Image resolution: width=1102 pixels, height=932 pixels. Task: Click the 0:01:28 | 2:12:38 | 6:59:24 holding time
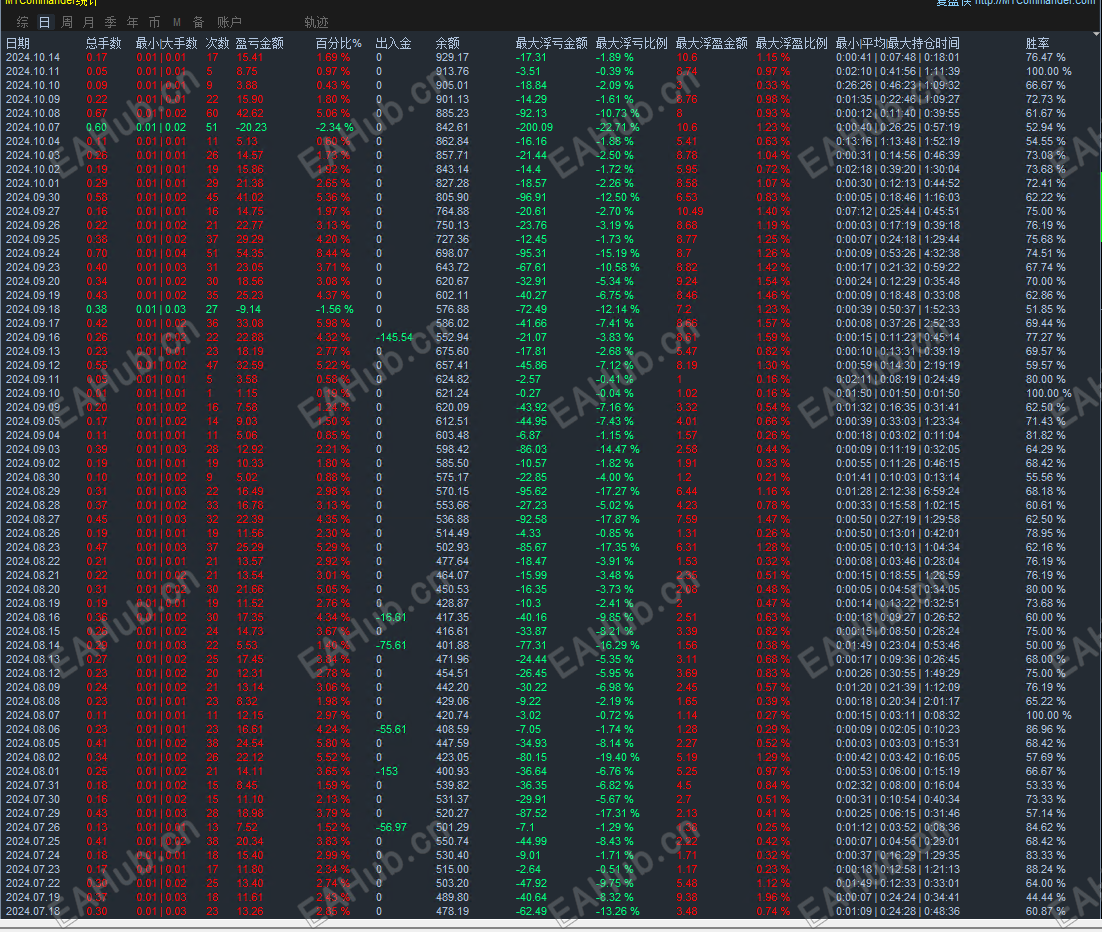tap(897, 492)
